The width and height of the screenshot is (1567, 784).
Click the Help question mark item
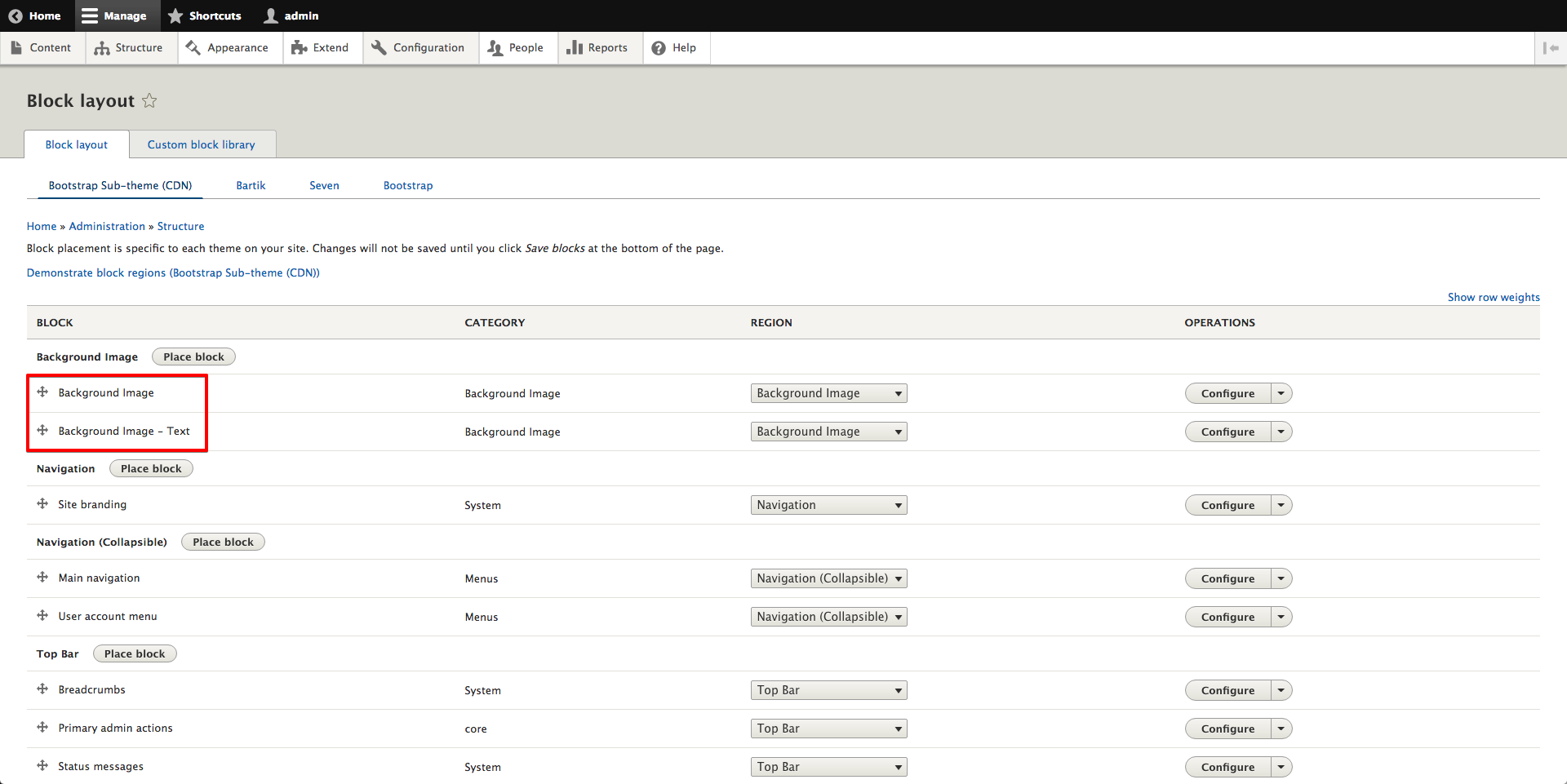[x=674, y=48]
